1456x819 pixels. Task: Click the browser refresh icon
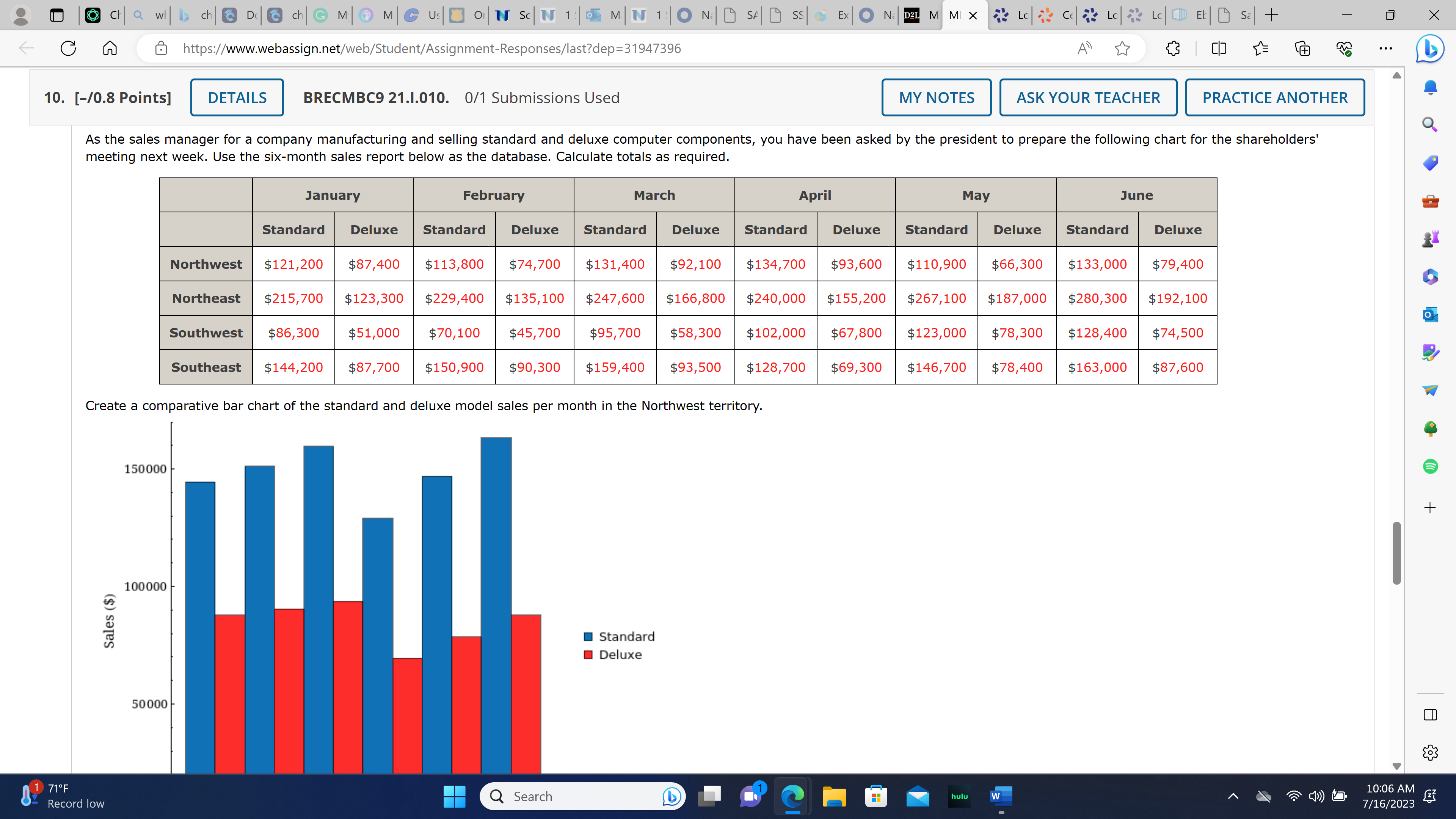pyautogui.click(x=68, y=49)
